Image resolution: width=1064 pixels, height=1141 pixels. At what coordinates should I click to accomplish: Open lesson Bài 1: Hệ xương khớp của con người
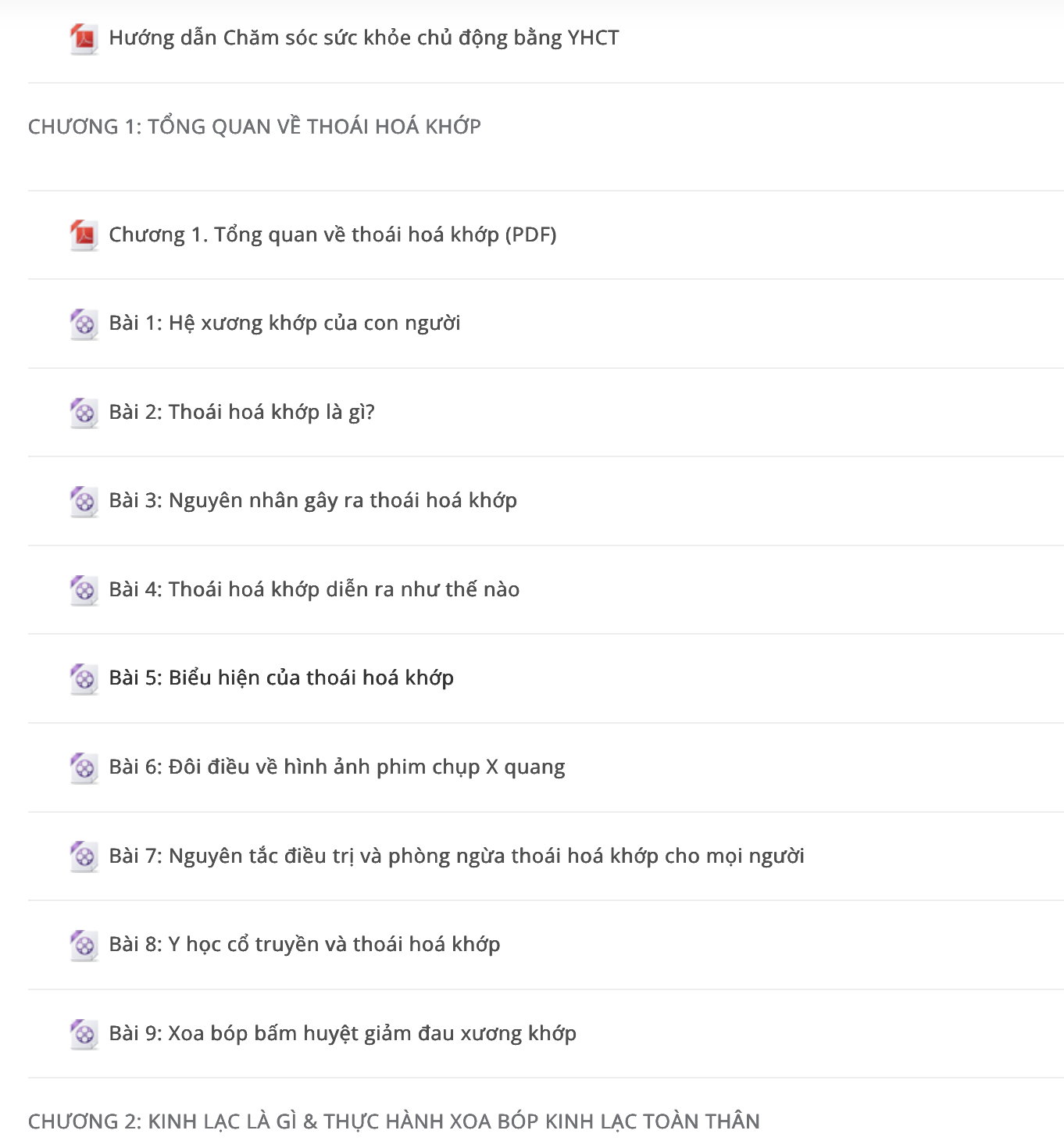tap(284, 324)
